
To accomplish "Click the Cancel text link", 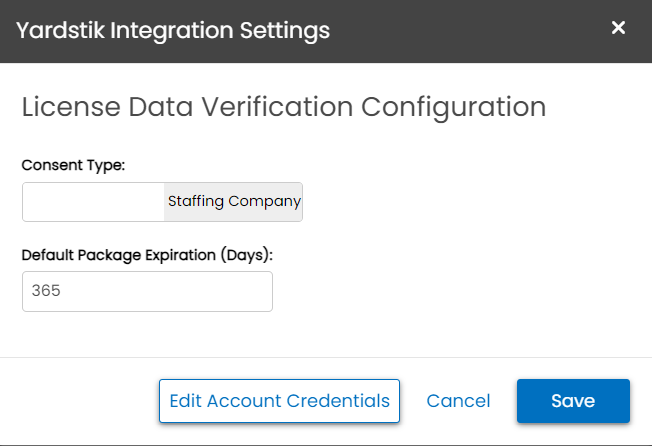I will [458, 401].
